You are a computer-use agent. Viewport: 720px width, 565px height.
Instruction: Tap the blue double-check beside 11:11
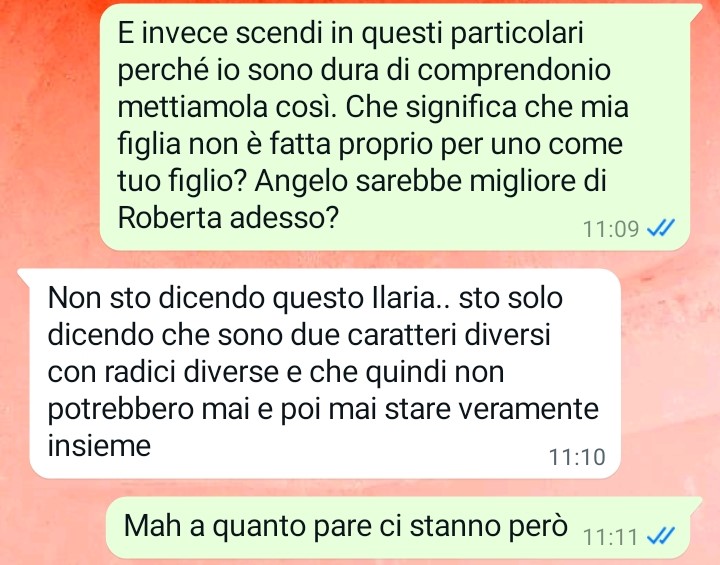click(661, 536)
